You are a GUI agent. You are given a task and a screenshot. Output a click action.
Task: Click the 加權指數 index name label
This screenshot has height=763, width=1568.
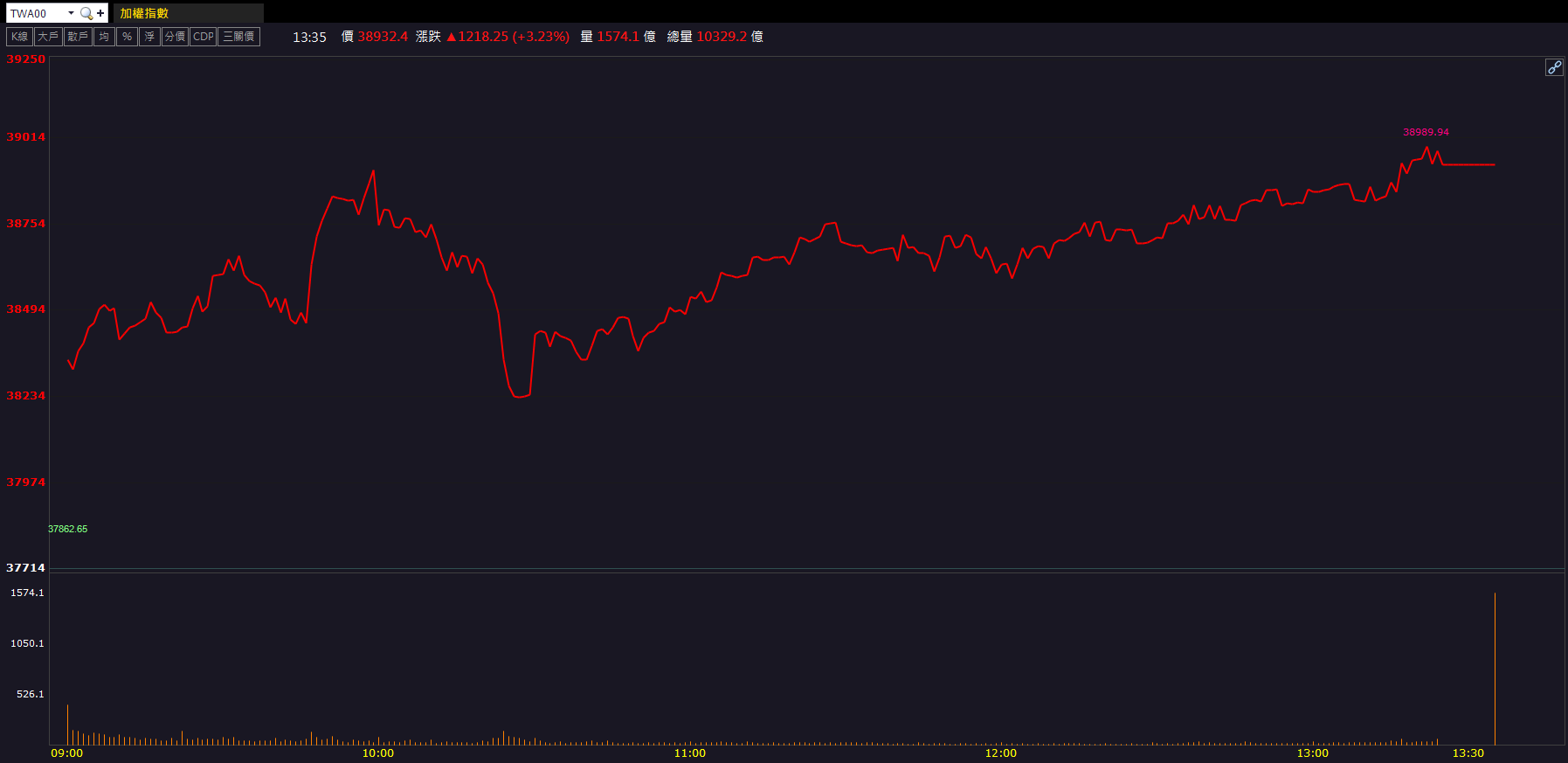(144, 13)
